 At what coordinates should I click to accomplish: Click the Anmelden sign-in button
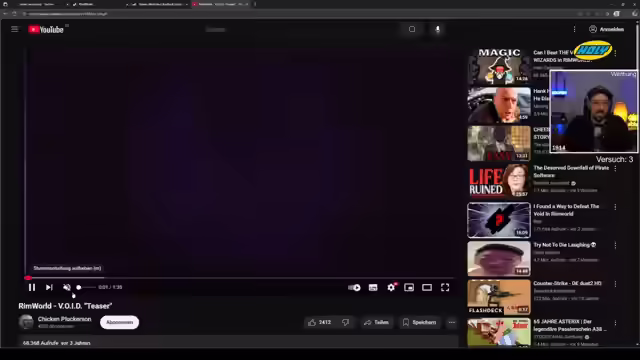607,29
